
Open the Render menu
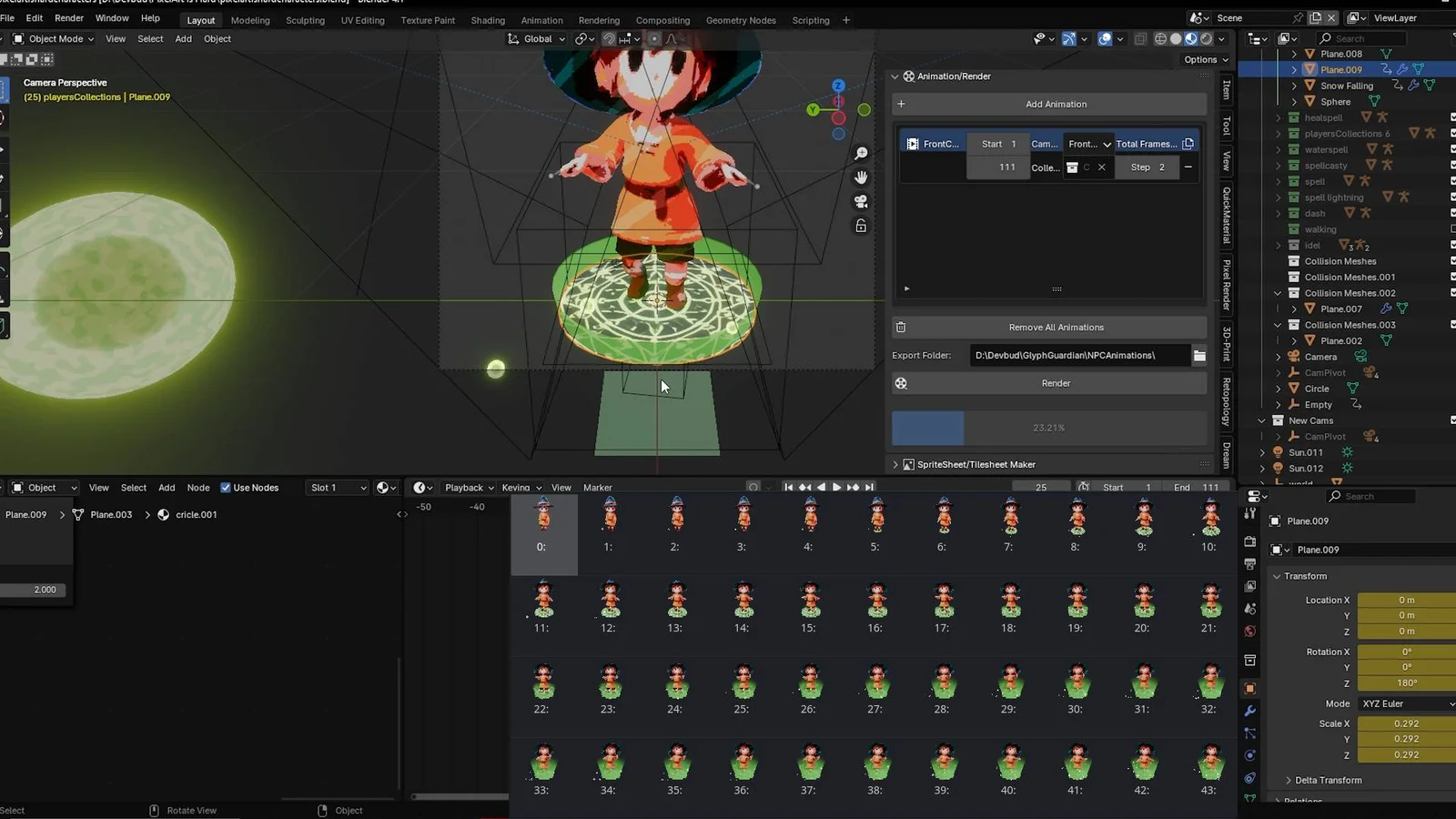(69, 18)
